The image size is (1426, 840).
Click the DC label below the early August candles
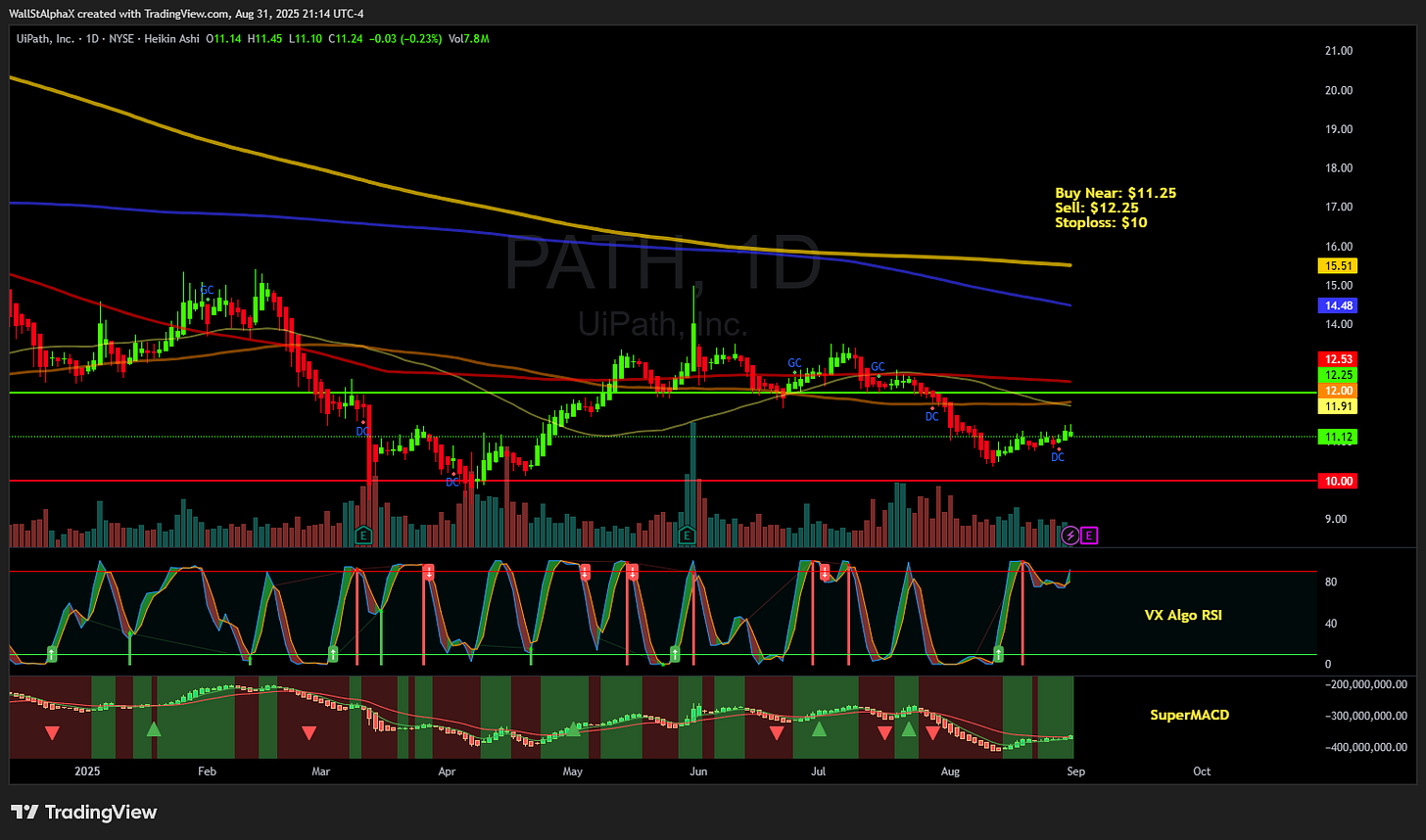point(932,417)
